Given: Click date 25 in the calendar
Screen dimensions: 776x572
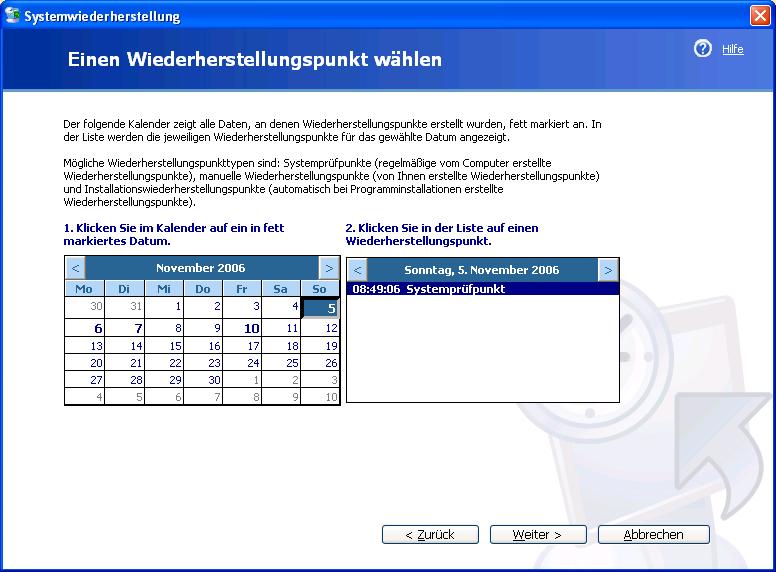Looking at the screenshot, I should 281,363.
